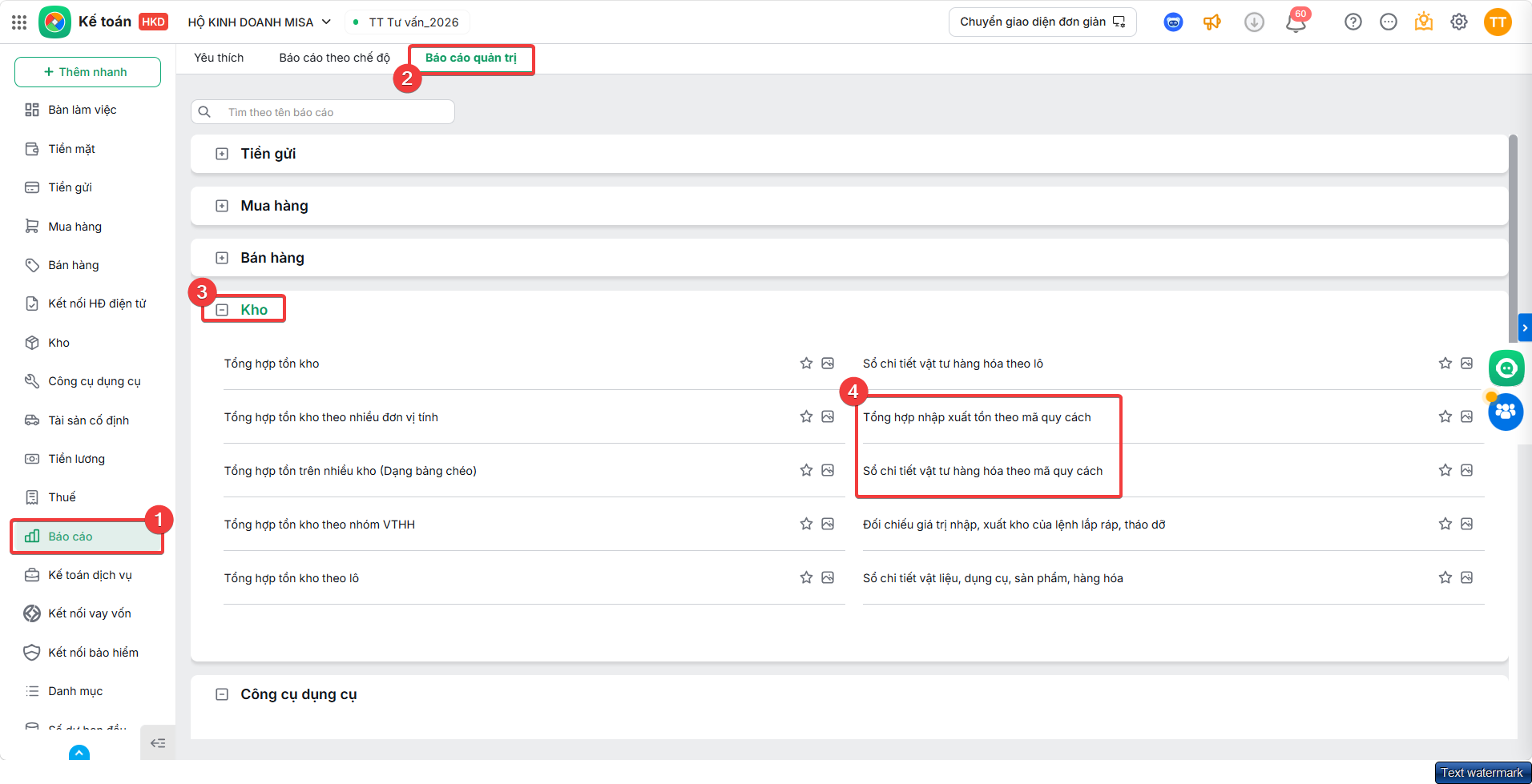Select the Báo cáo quản trị tab
Viewport: 1532px width, 784px height.
pyautogui.click(x=471, y=58)
